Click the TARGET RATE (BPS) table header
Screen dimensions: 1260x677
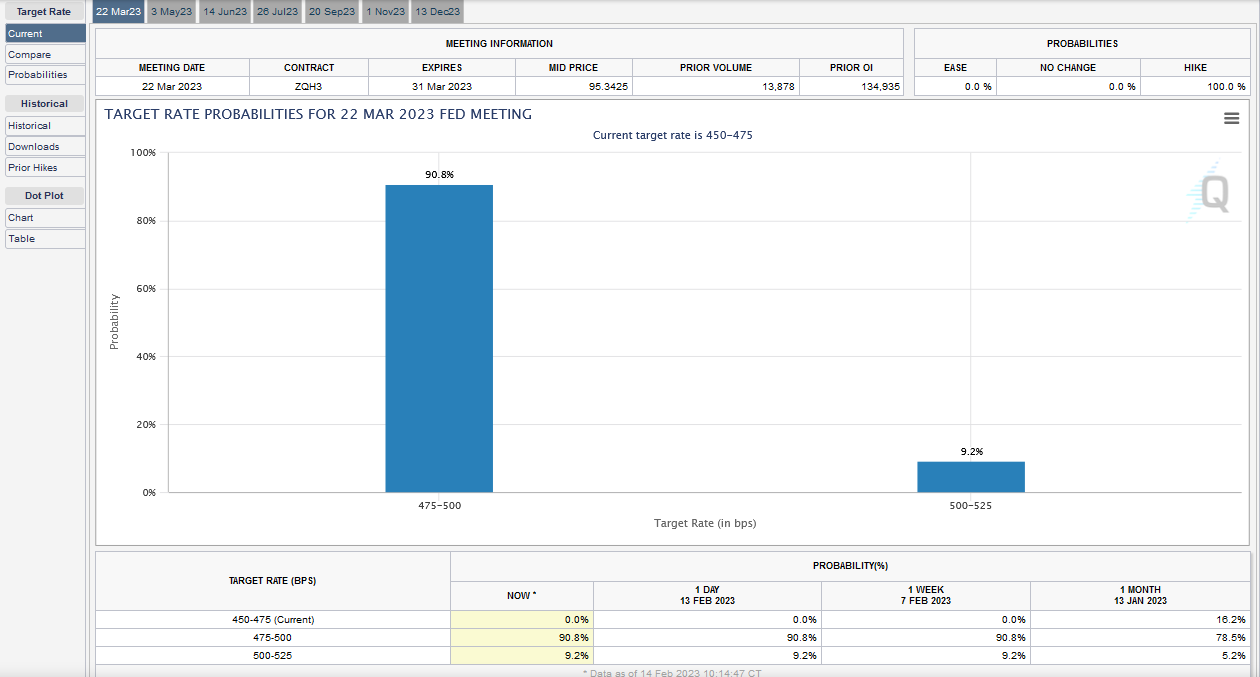tap(273, 581)
